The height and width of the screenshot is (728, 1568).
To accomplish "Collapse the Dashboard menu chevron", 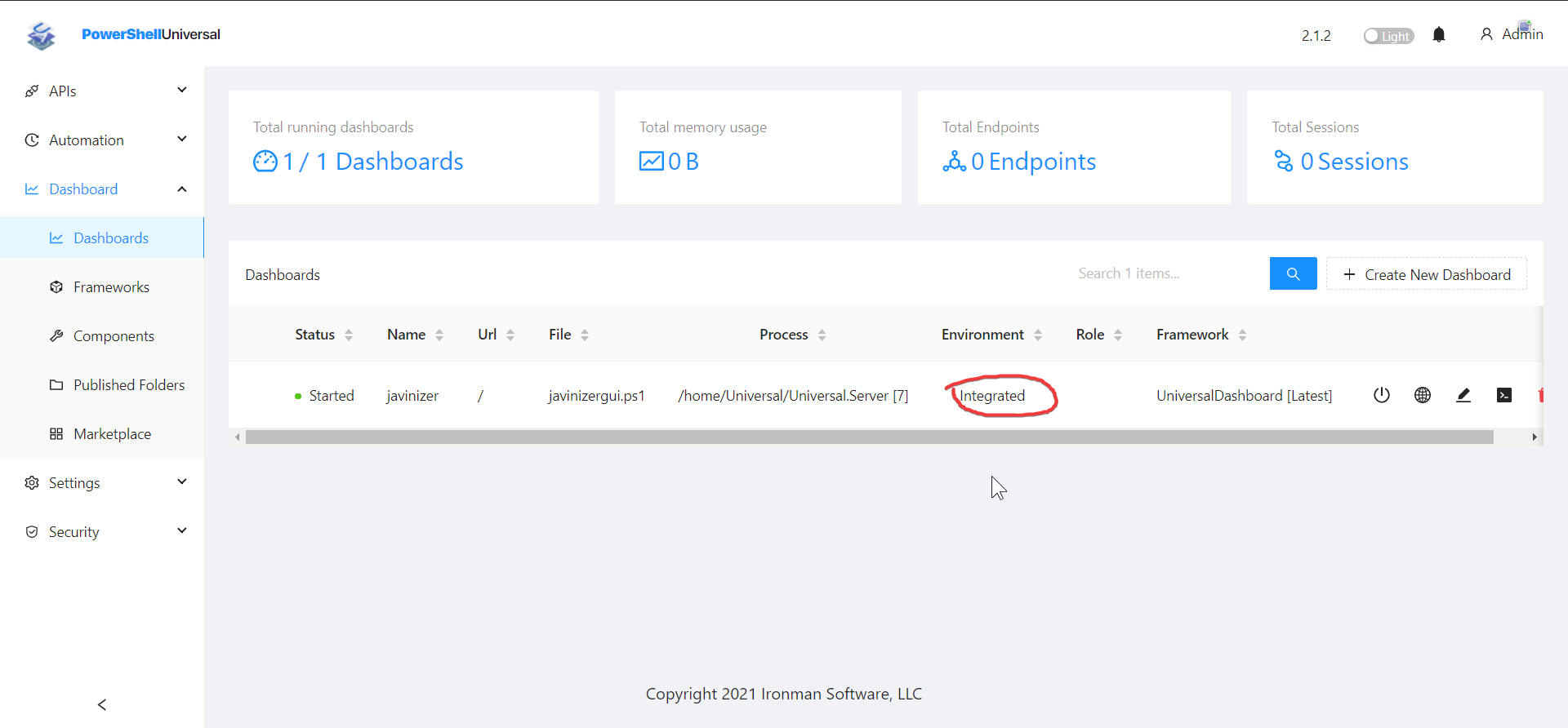I will (182, 189).
